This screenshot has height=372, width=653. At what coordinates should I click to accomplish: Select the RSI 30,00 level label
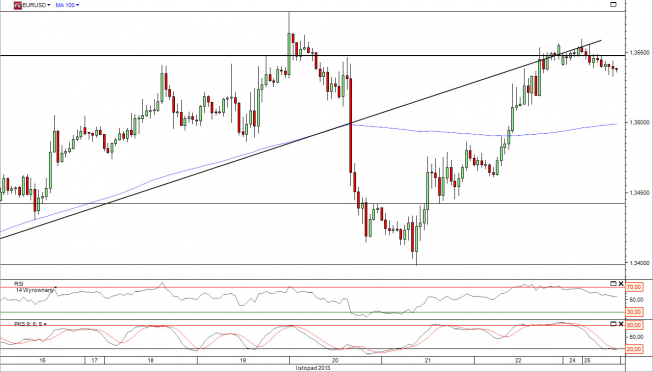pyautogui.click(x=635, y=312)
